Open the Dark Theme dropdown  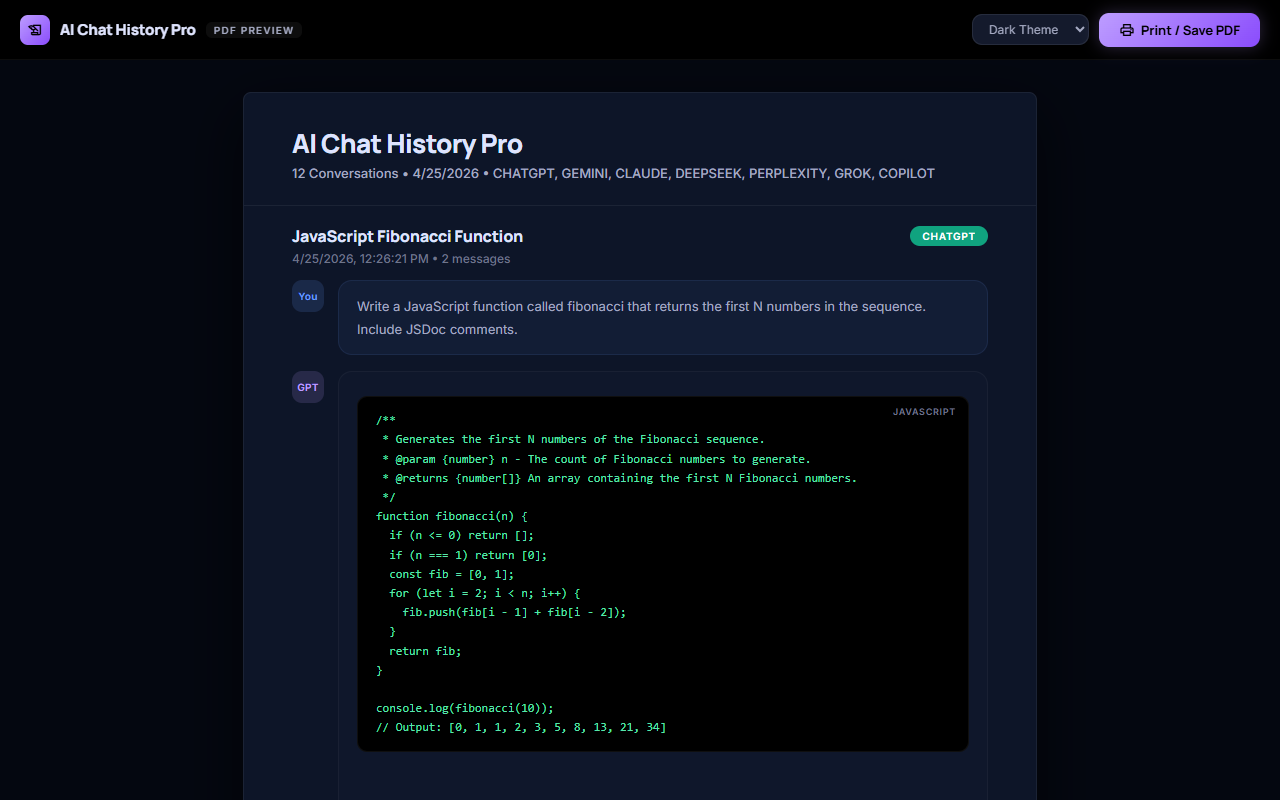1030,30
